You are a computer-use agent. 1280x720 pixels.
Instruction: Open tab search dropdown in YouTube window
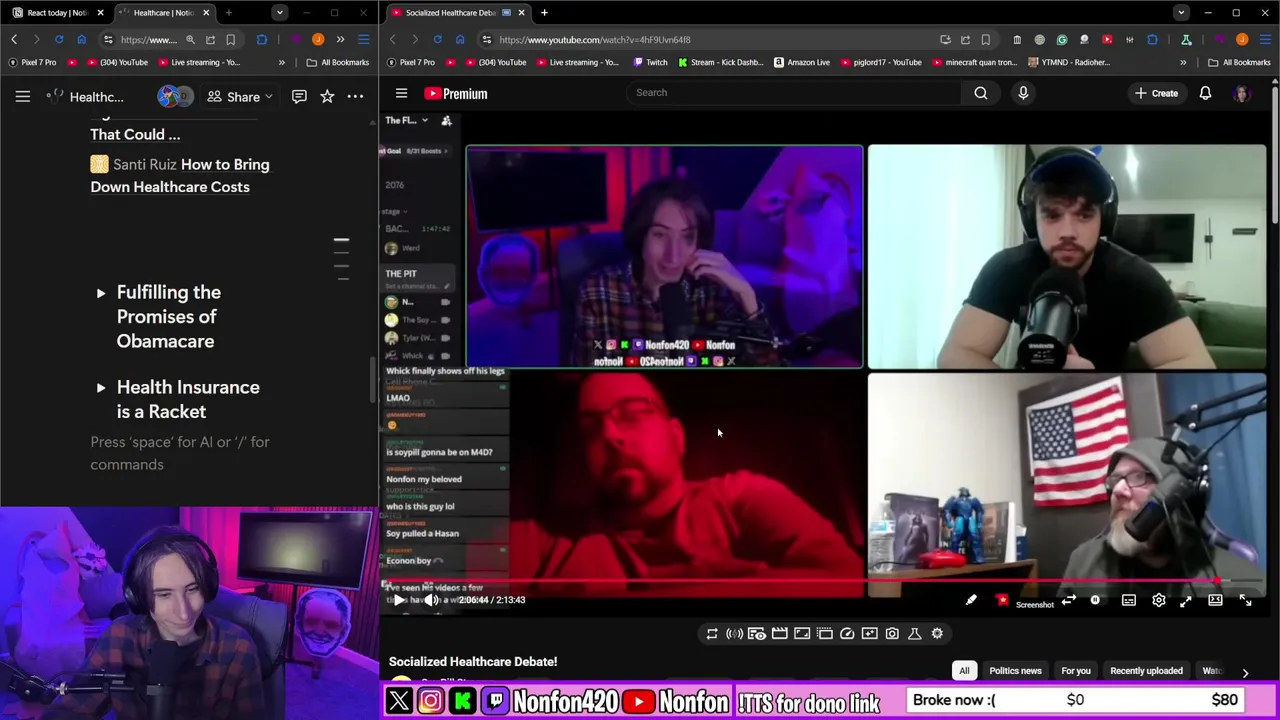point(1181,13)
